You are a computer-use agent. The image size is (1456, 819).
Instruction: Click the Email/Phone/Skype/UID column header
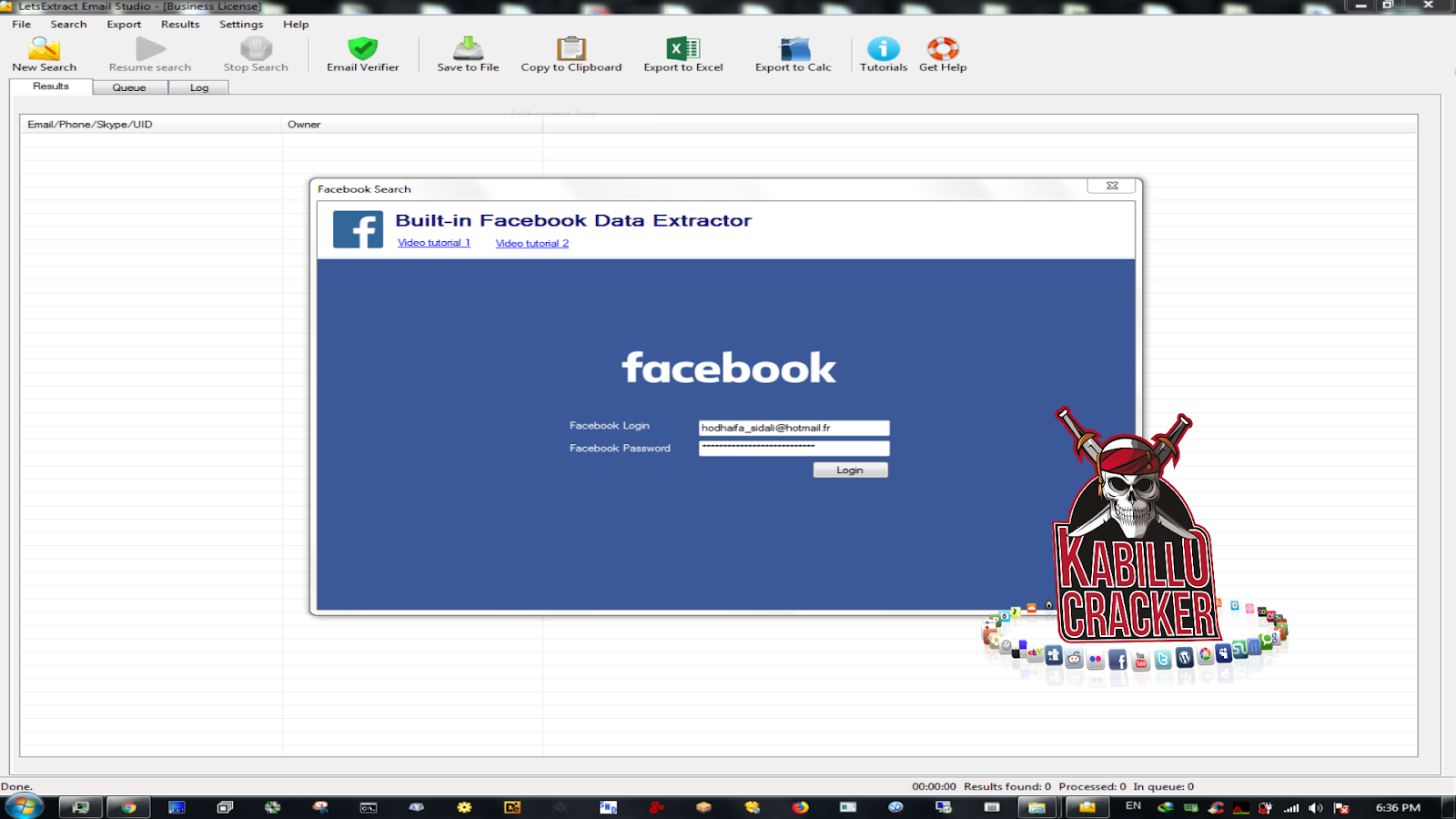151,125
